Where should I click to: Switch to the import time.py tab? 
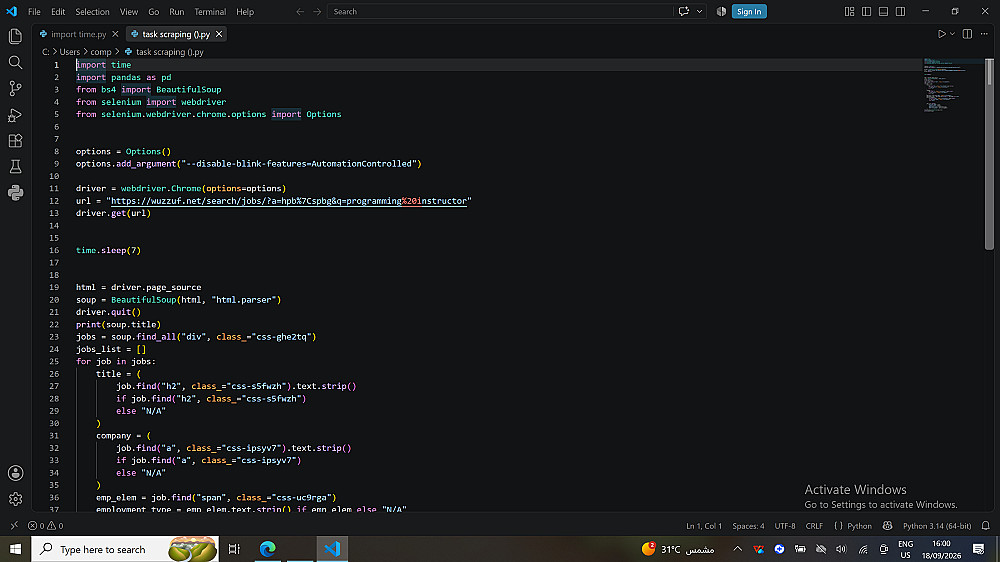tap(78, 34)
